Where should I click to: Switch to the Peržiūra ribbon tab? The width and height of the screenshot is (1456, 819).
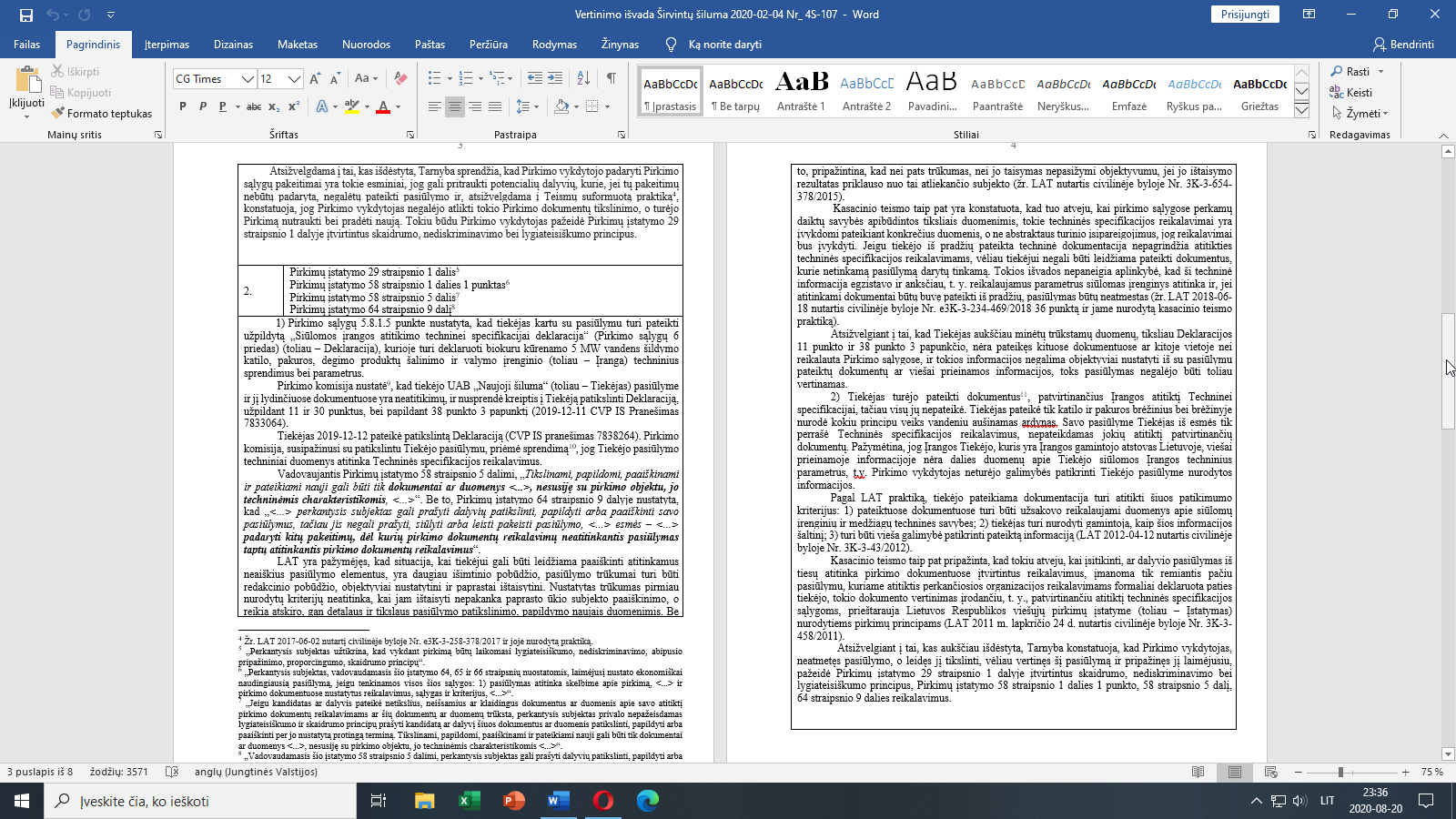point(489,45)
